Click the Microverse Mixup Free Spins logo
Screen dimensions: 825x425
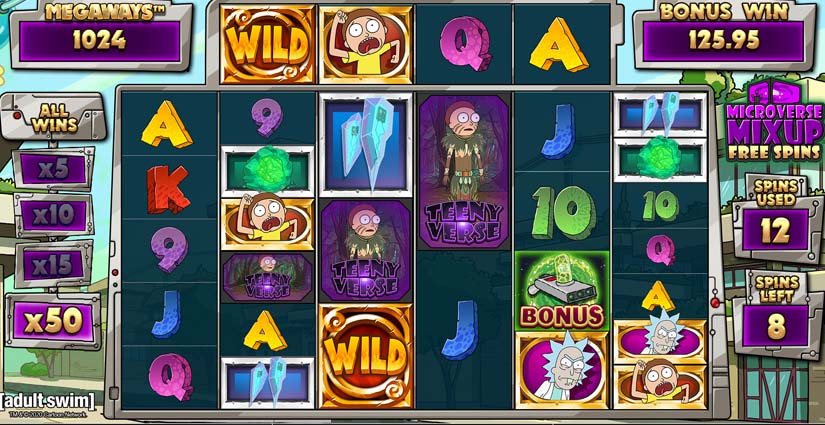point(774,122)
